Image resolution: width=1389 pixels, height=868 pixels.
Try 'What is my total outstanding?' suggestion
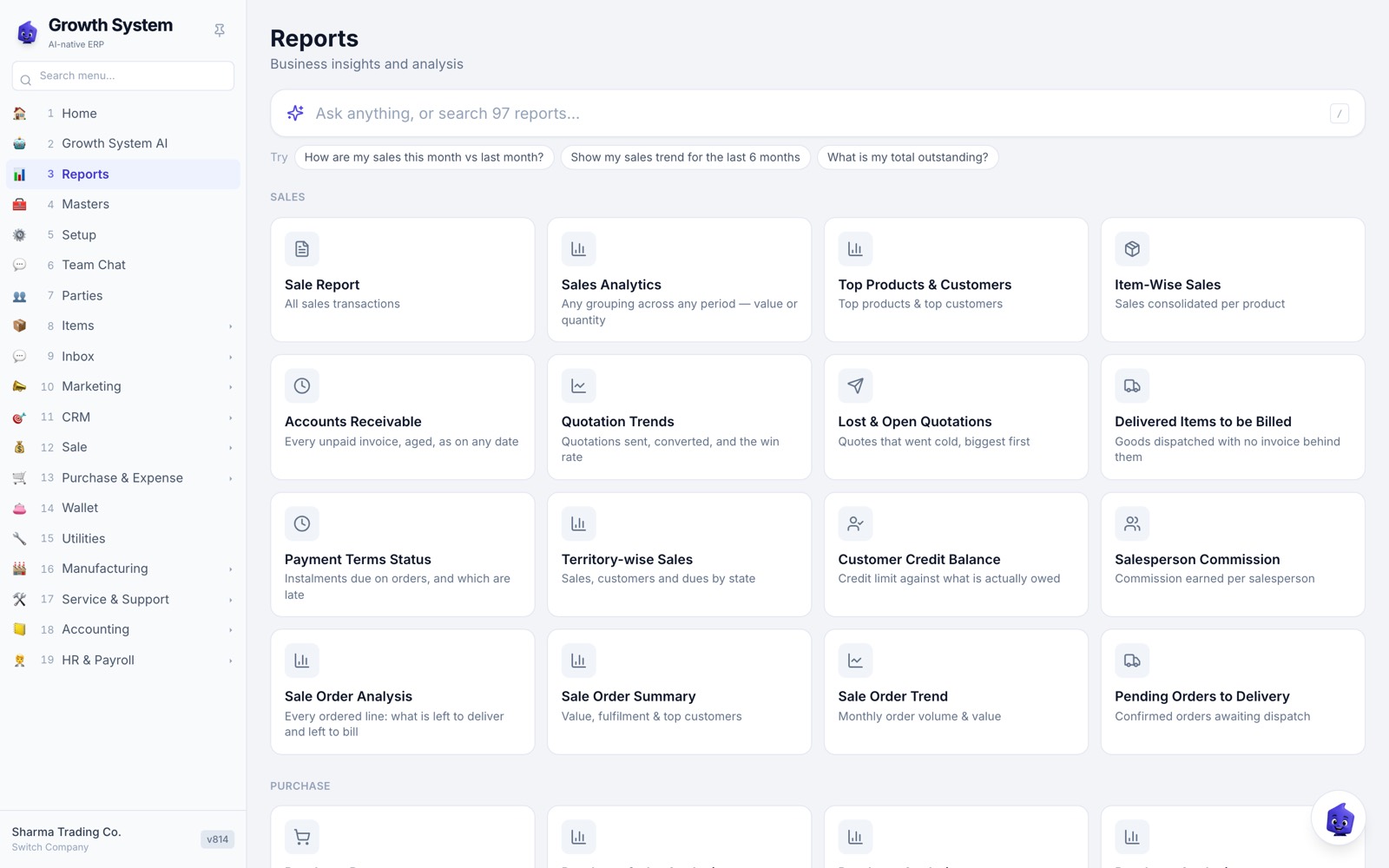point(907,157)
